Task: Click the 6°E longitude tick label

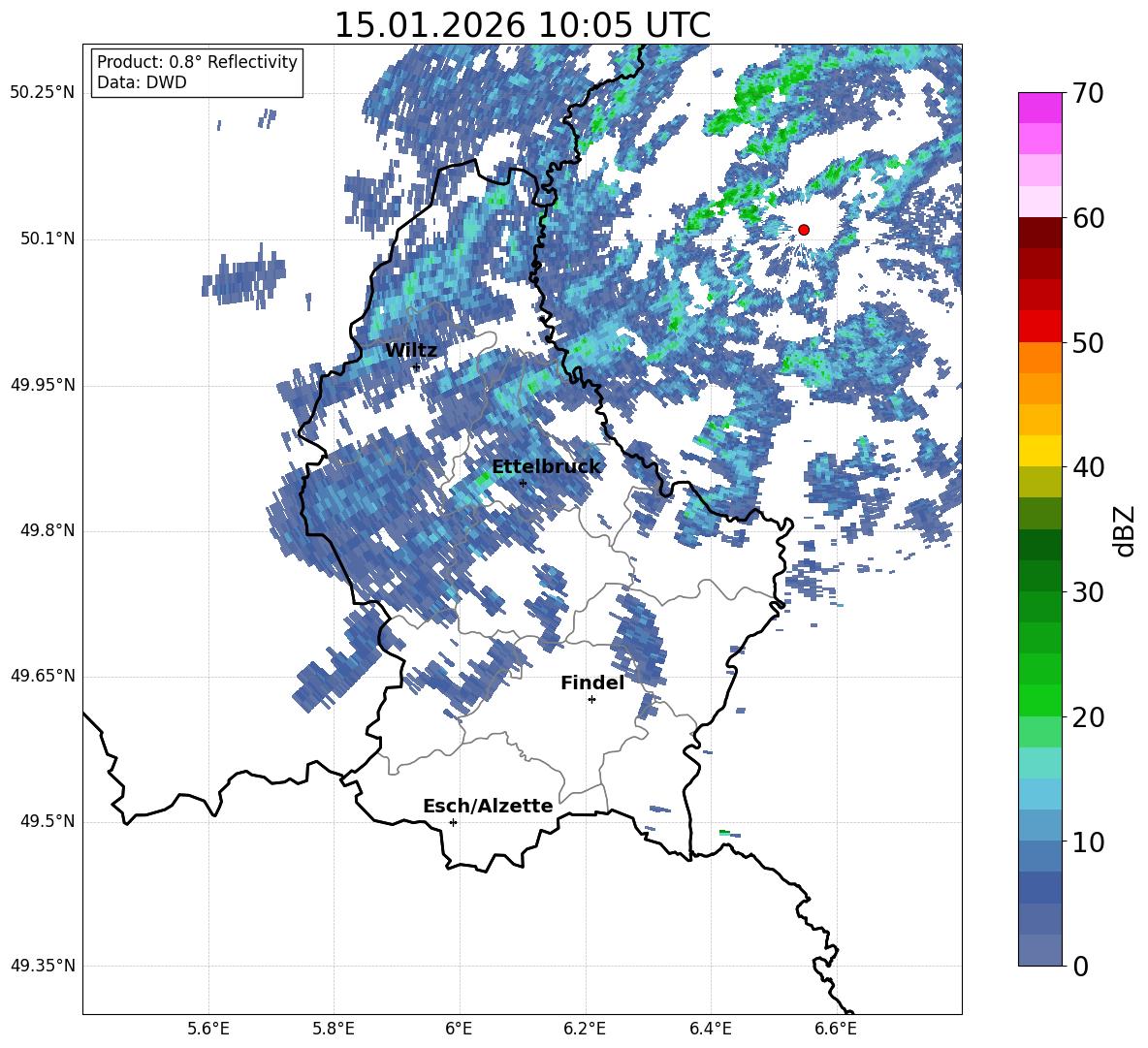Action: (459, 1029)
